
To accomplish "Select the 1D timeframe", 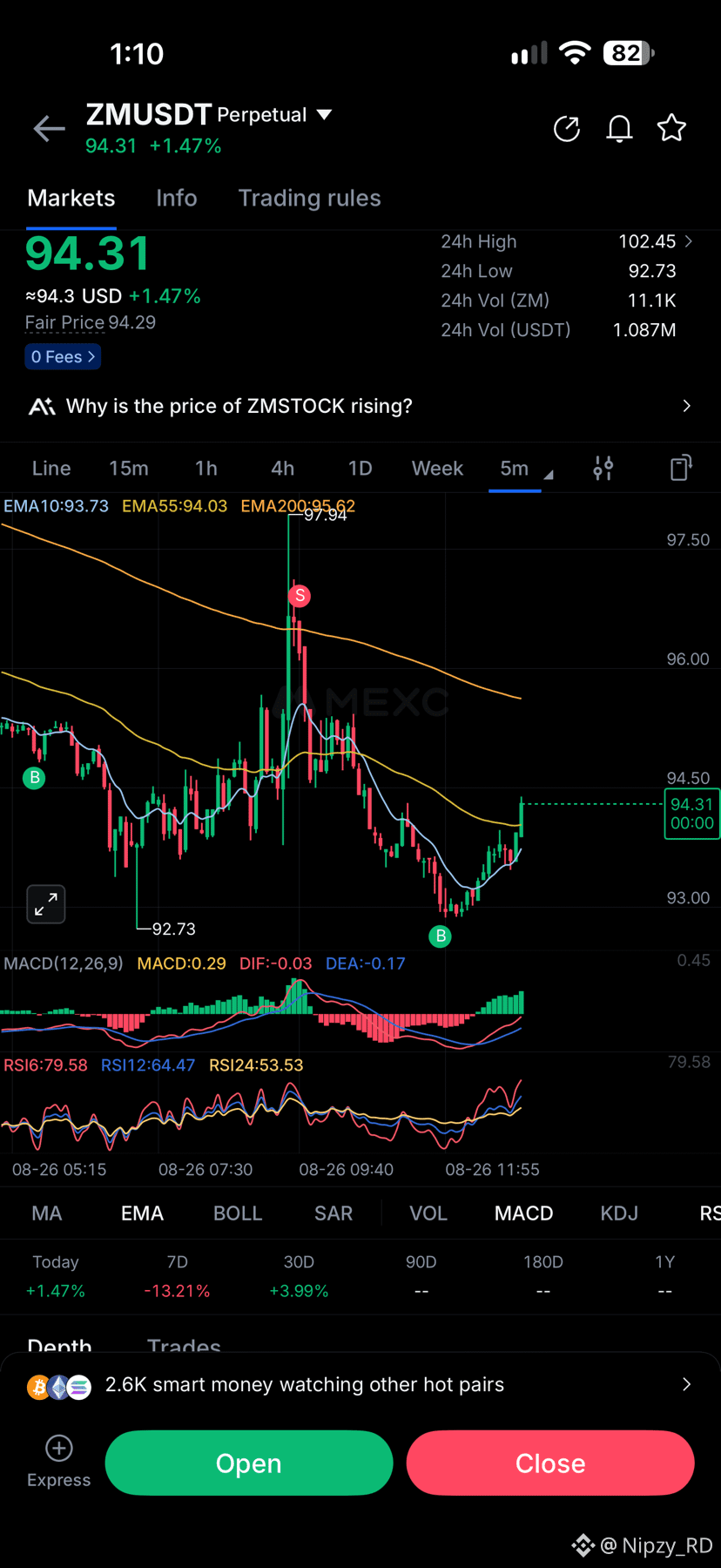I will [360, 469].
